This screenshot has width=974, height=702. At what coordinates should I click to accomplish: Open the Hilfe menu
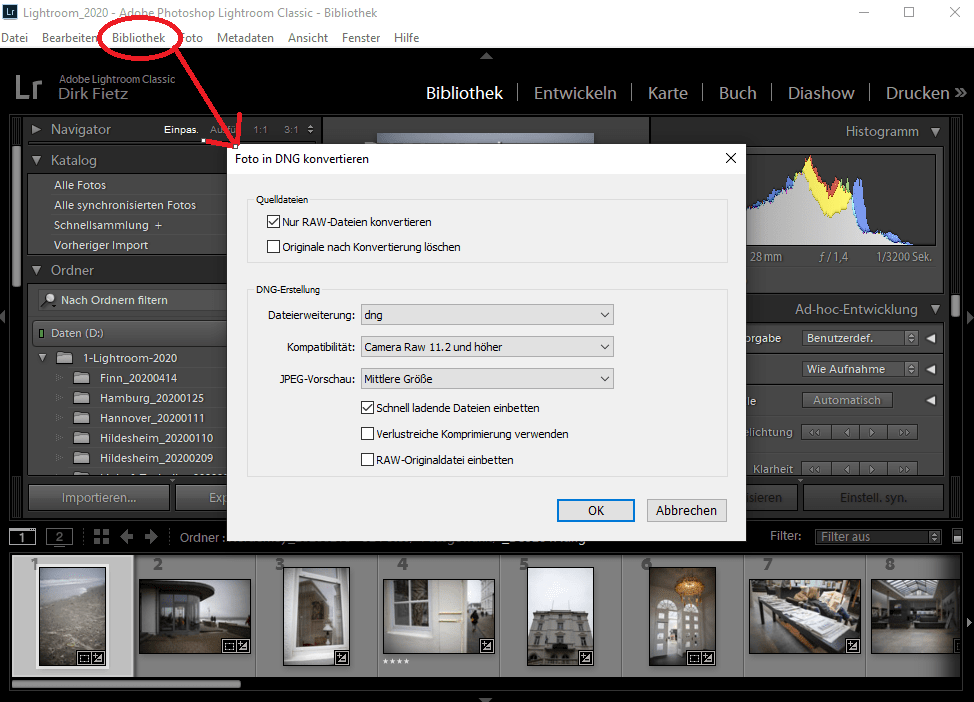406,38
